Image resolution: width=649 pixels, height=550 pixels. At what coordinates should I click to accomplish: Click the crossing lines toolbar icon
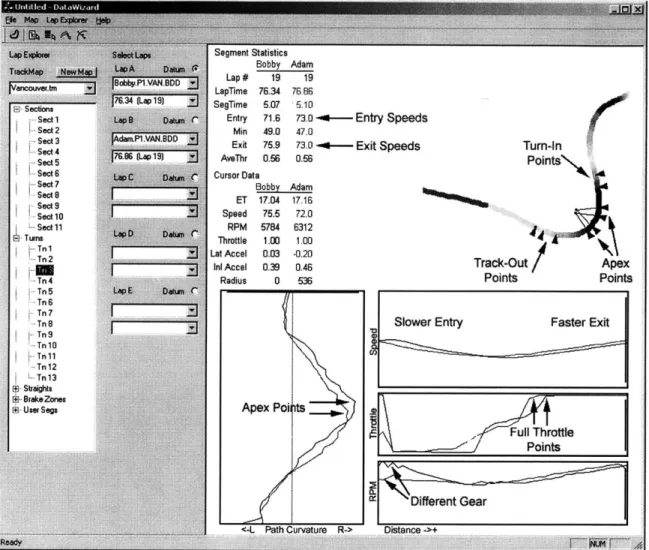81,35
